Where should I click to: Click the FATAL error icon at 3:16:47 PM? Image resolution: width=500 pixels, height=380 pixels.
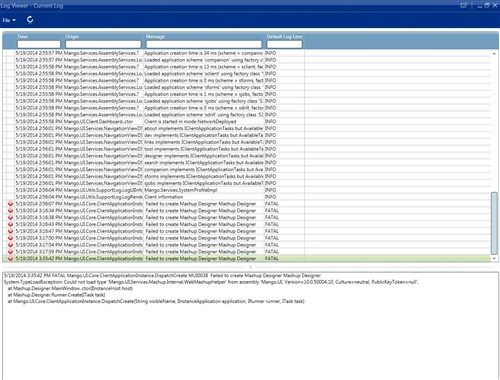coord(11,231)
